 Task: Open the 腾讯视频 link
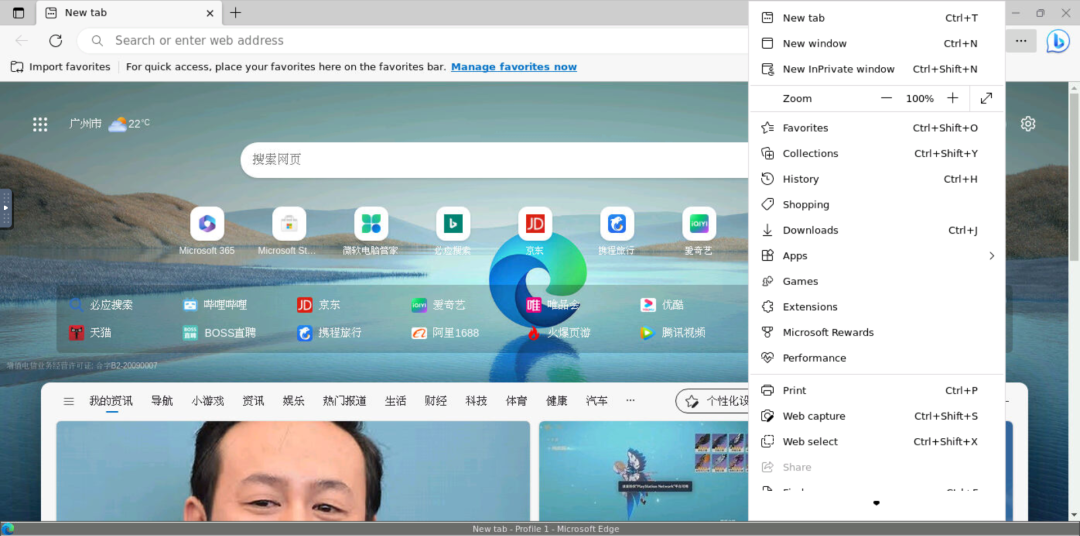coord(672,333)
